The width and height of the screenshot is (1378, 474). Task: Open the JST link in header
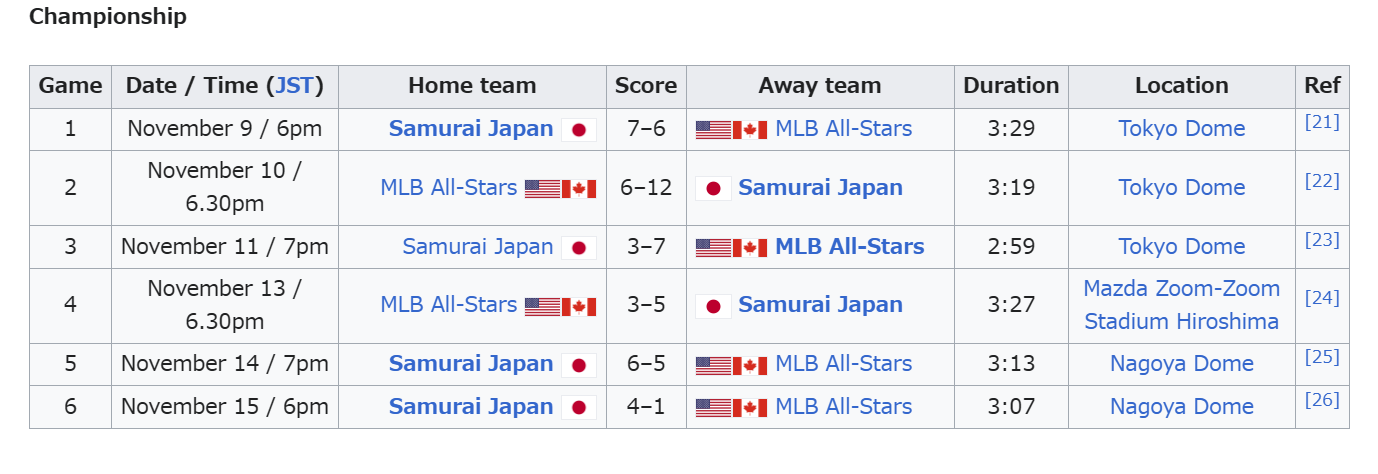[294, 86]
